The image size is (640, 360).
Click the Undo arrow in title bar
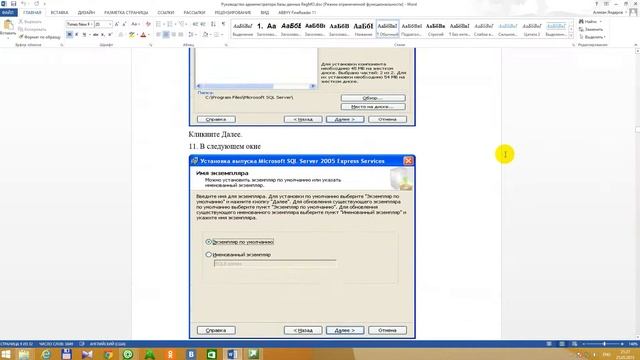24,4
